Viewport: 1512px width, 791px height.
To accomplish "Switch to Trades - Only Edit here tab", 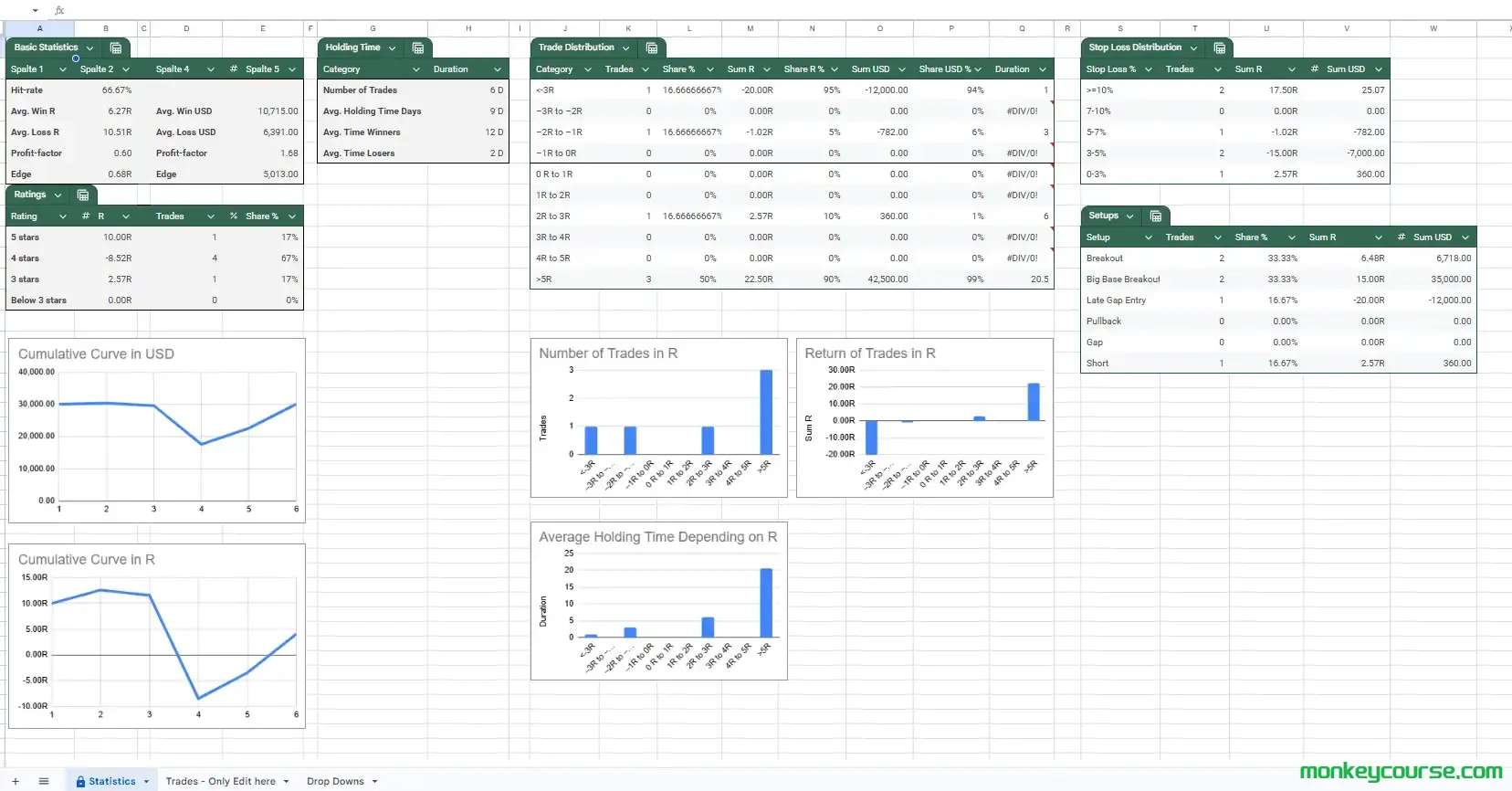I will point(220,782).
